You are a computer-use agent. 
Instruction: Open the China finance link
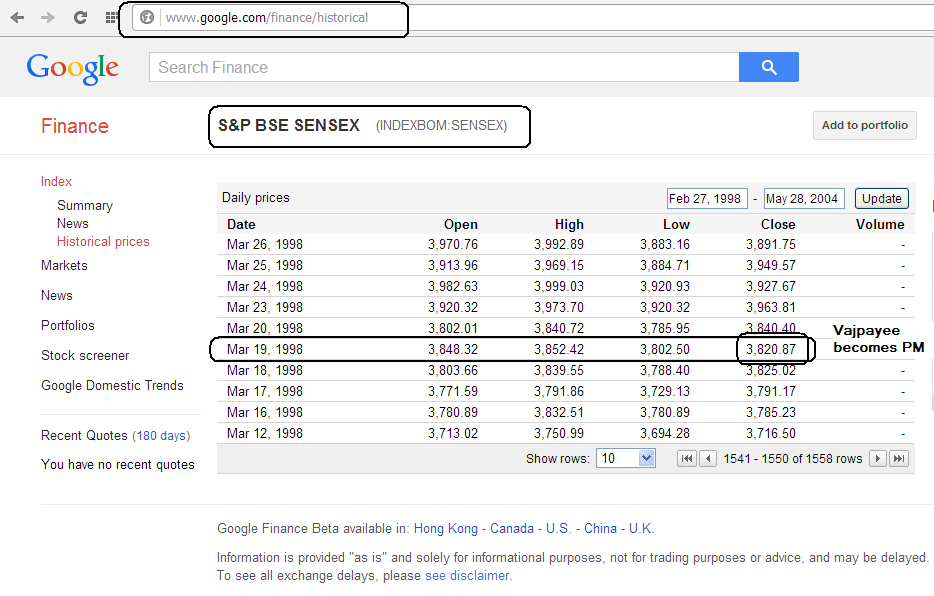click(x=600, y=529)
